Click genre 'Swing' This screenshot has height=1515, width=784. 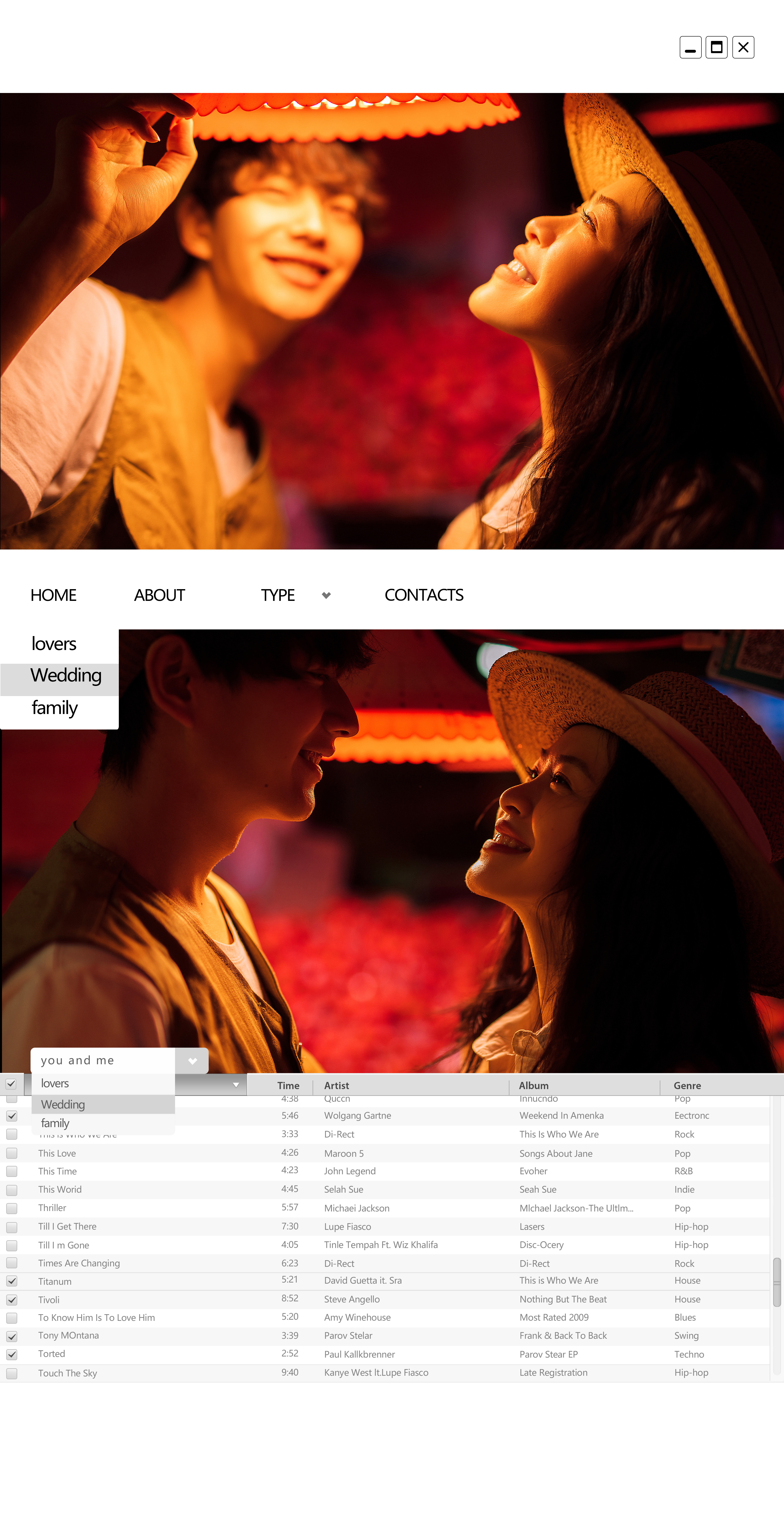686,1336
